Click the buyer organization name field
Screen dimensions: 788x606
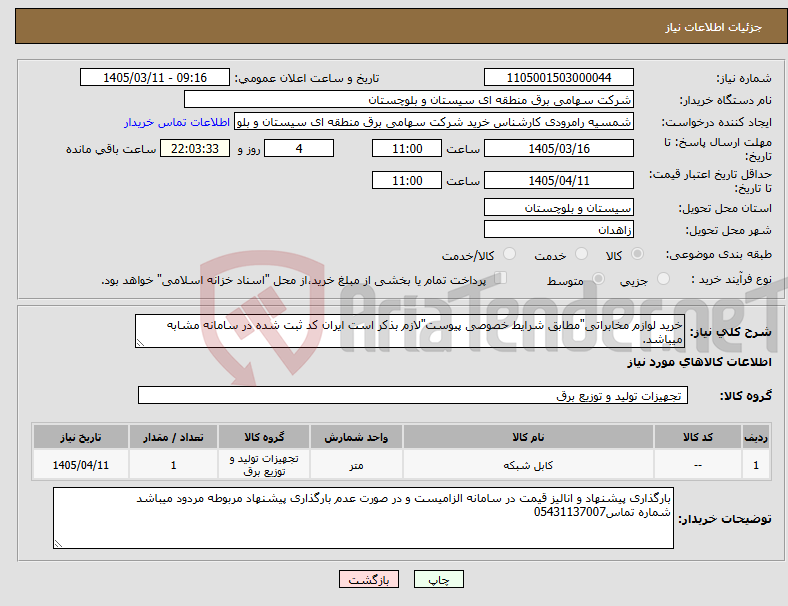409,99
